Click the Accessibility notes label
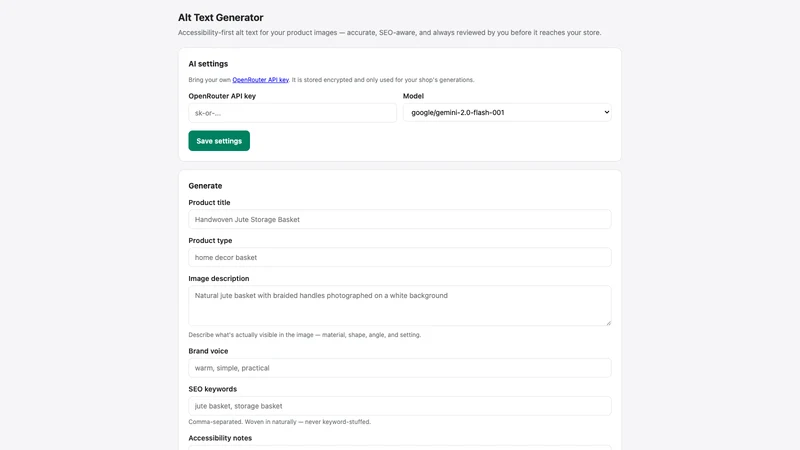 (220, 438)
